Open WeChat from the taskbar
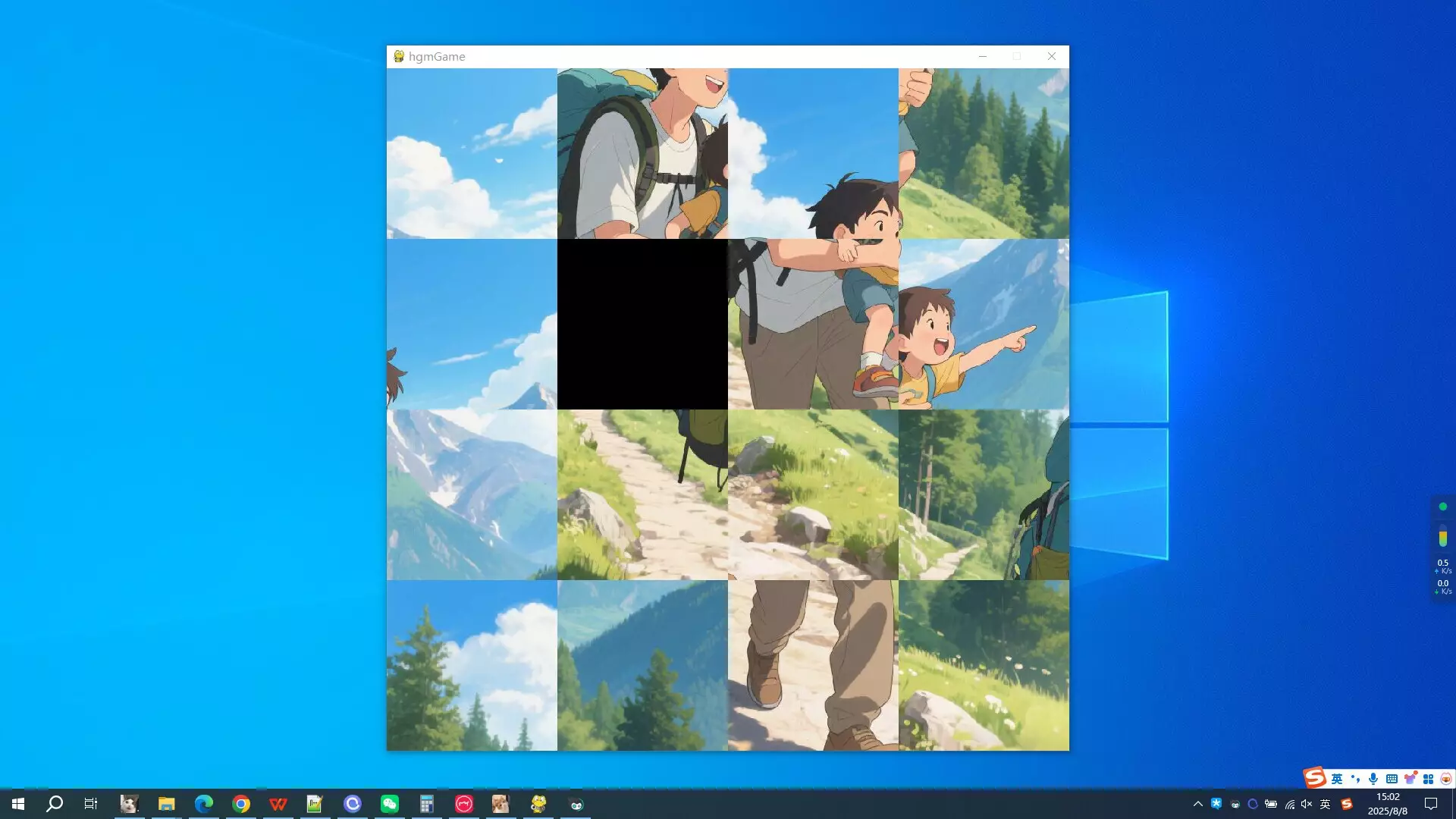Viewport: 1456px width, 819px height. [390, 804]
